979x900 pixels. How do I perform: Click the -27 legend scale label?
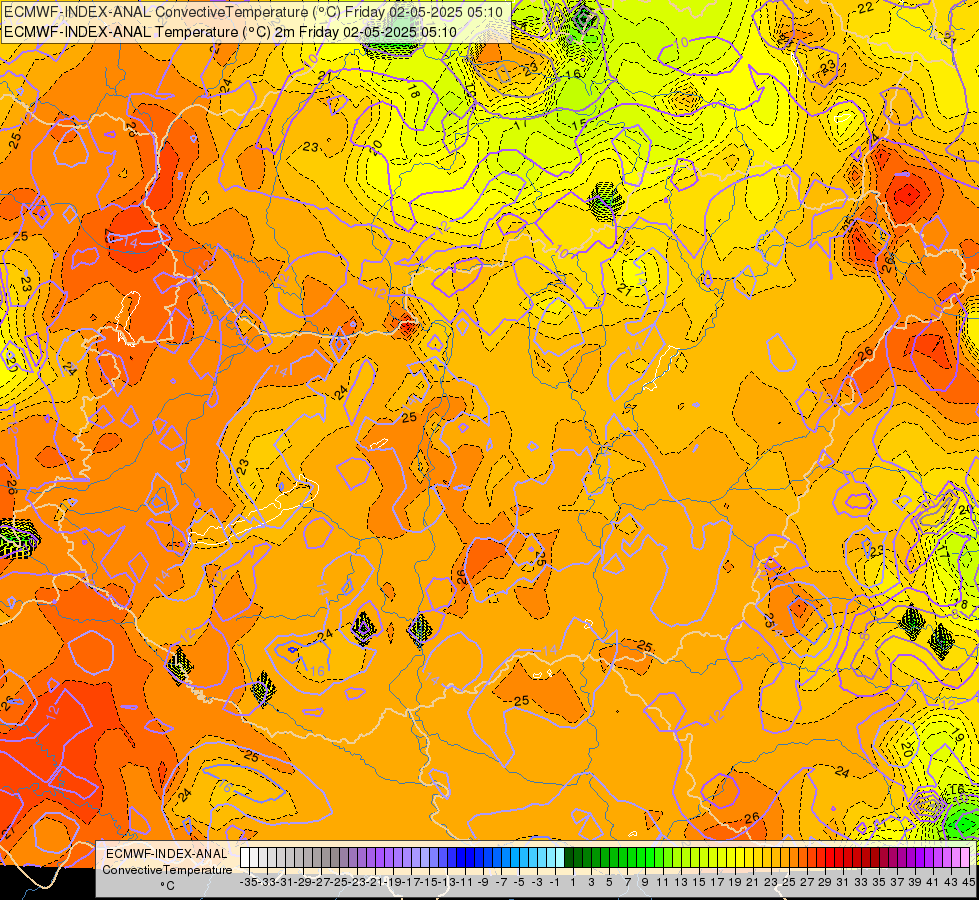322,882
